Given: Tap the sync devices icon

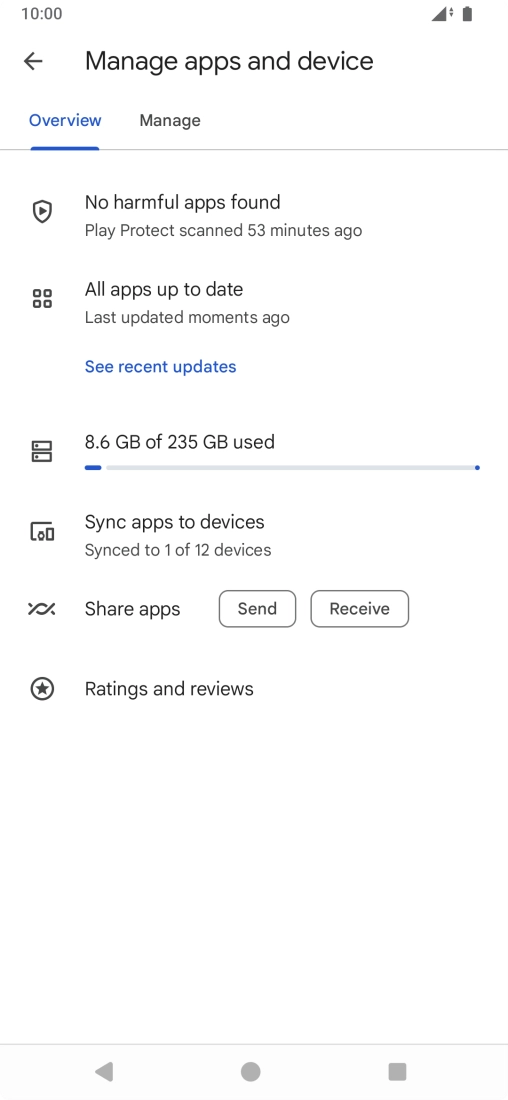Looking at the screenshot, I should coord(42,532).
